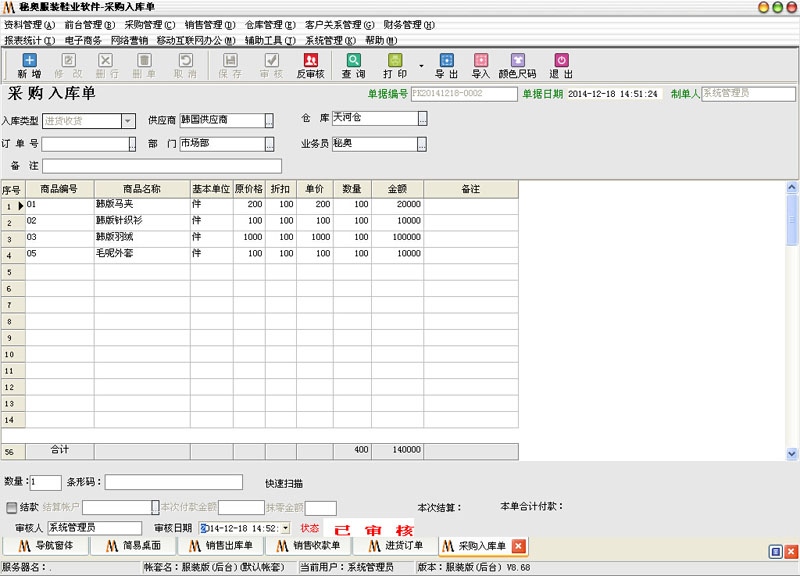
Task: Click the 删单 (delete document) toolbar icon
Action: 144,65
